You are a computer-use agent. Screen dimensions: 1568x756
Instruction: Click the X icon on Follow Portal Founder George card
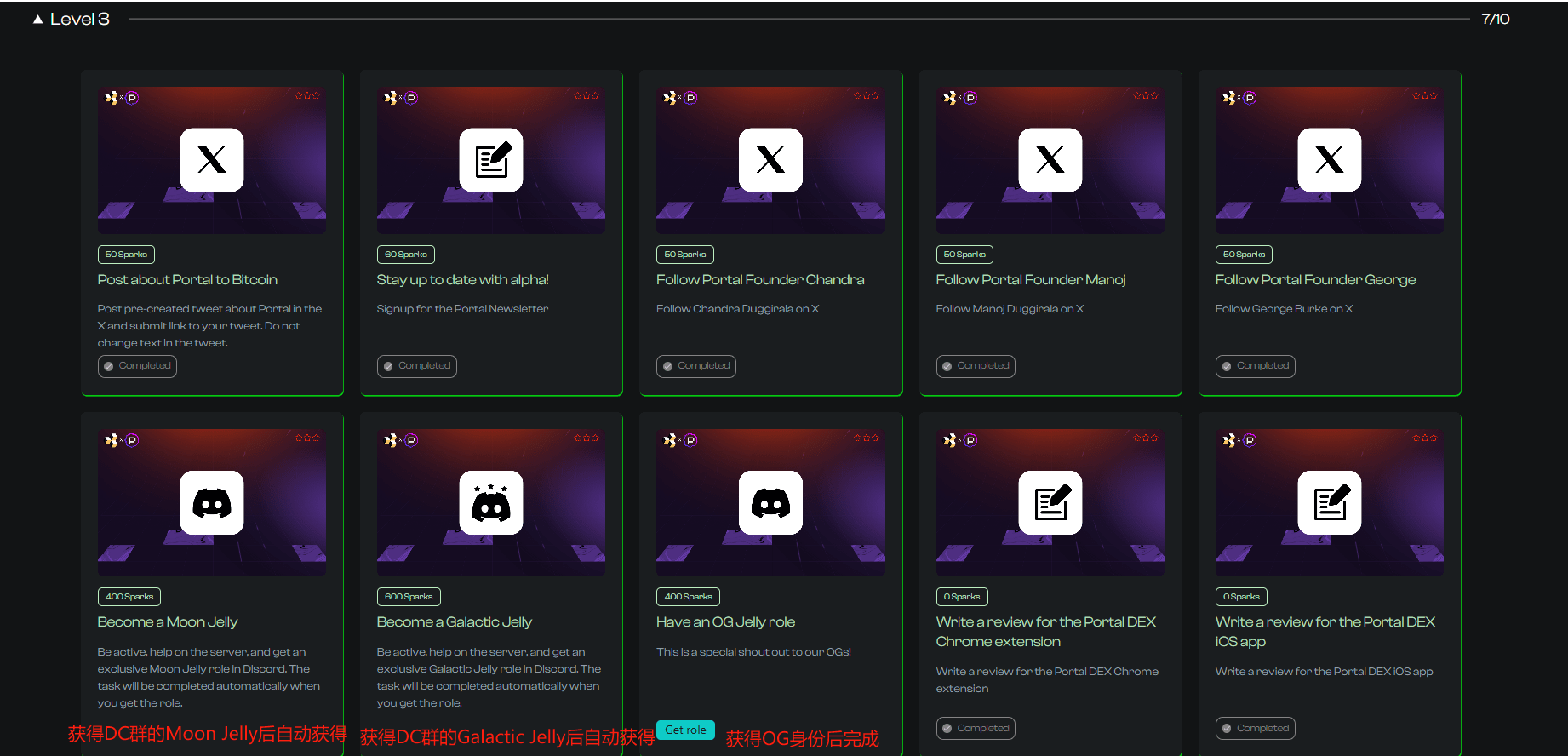click(1330, 160)
